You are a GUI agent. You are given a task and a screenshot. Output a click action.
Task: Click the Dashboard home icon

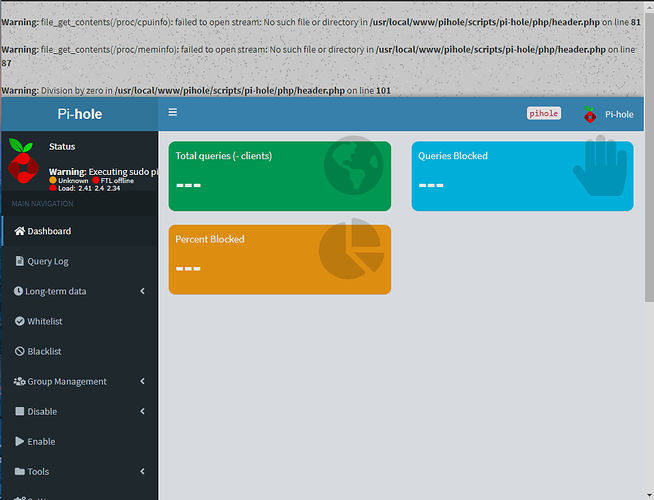(19, 231)
